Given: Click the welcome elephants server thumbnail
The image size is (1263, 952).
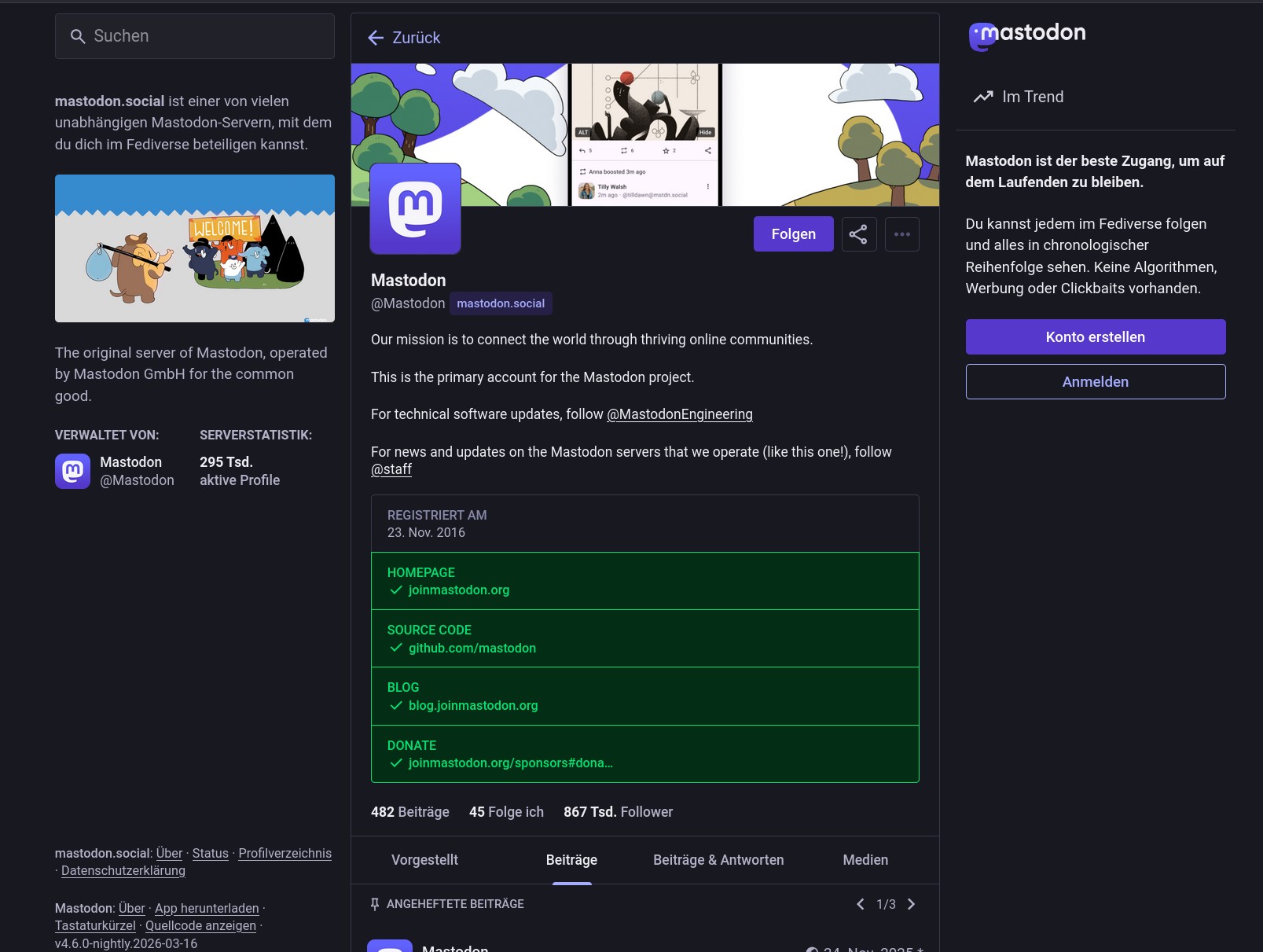Looking at the screenshot, I should click(x=195, y=248).
